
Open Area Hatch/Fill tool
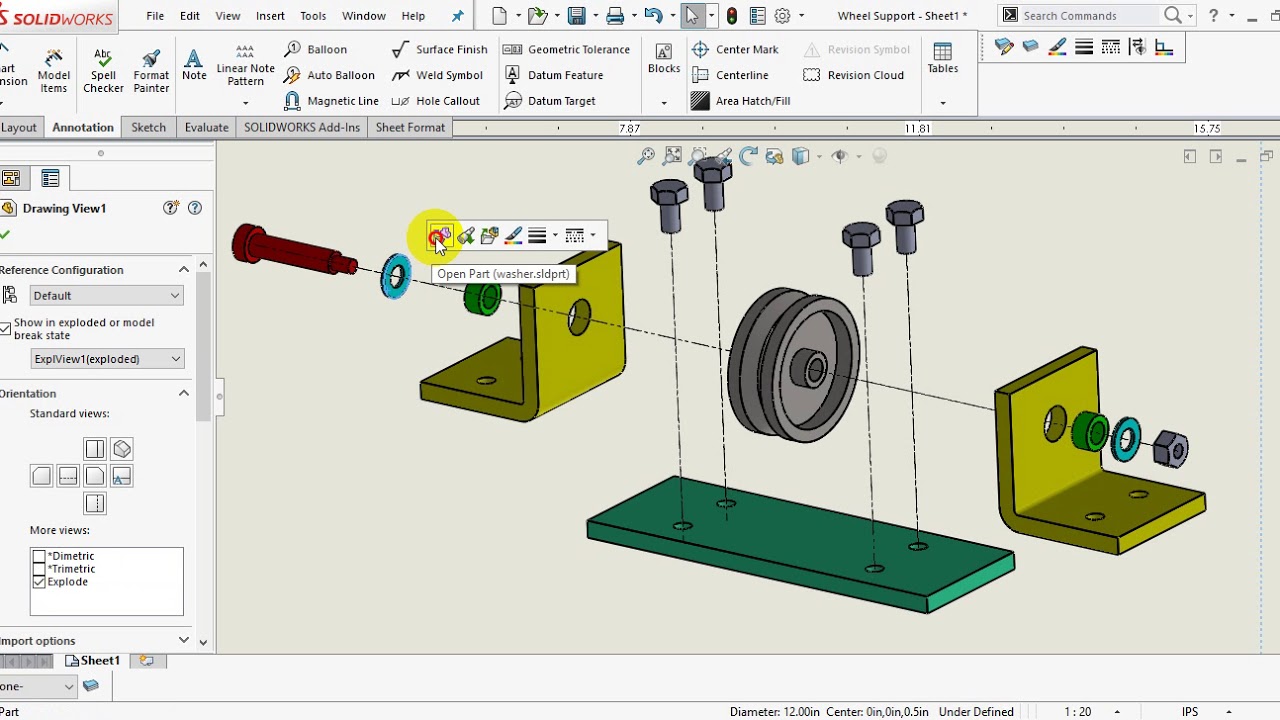(x=741, y=101)
